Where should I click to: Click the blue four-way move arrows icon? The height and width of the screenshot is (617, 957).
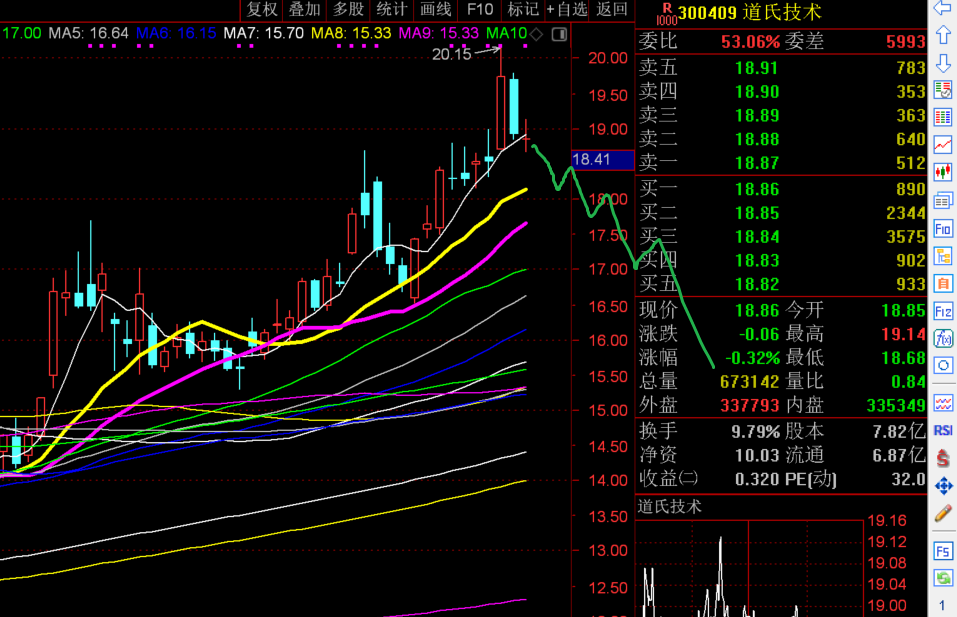tap(943, 486)
